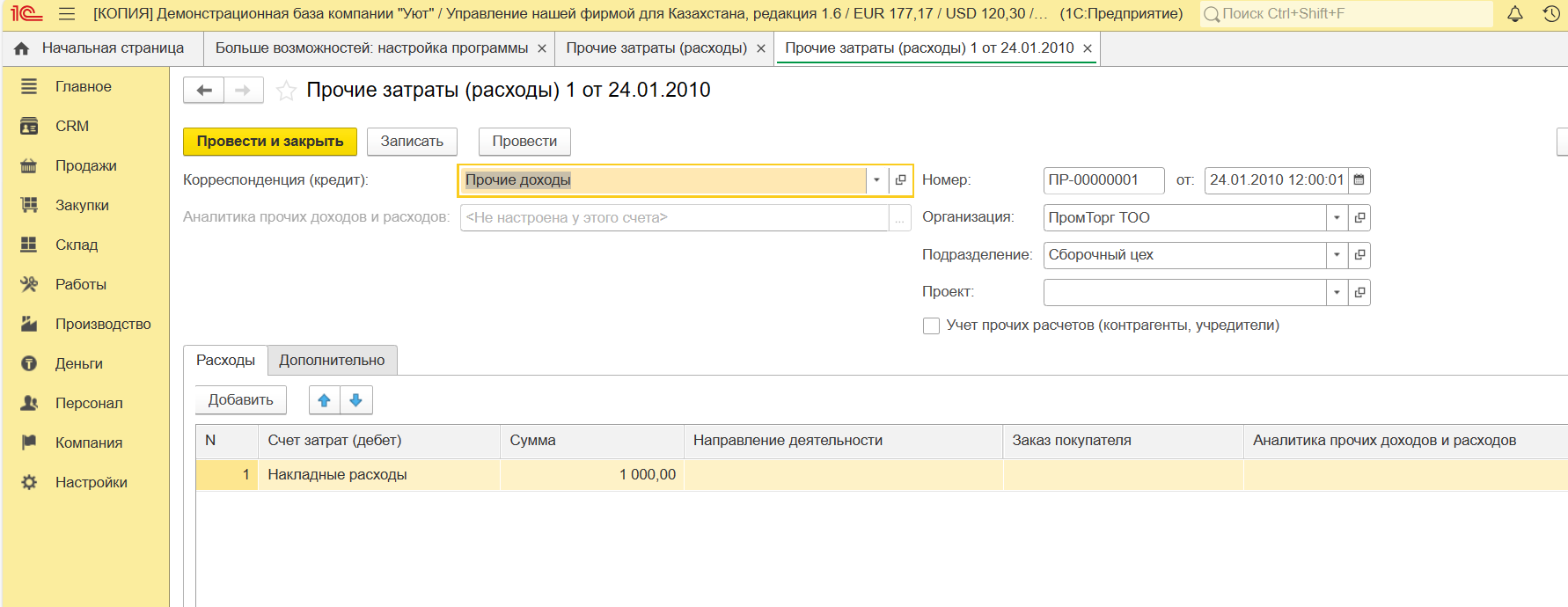Move row up with blue arrow
Screen dimensions: 1568x607
324,400
